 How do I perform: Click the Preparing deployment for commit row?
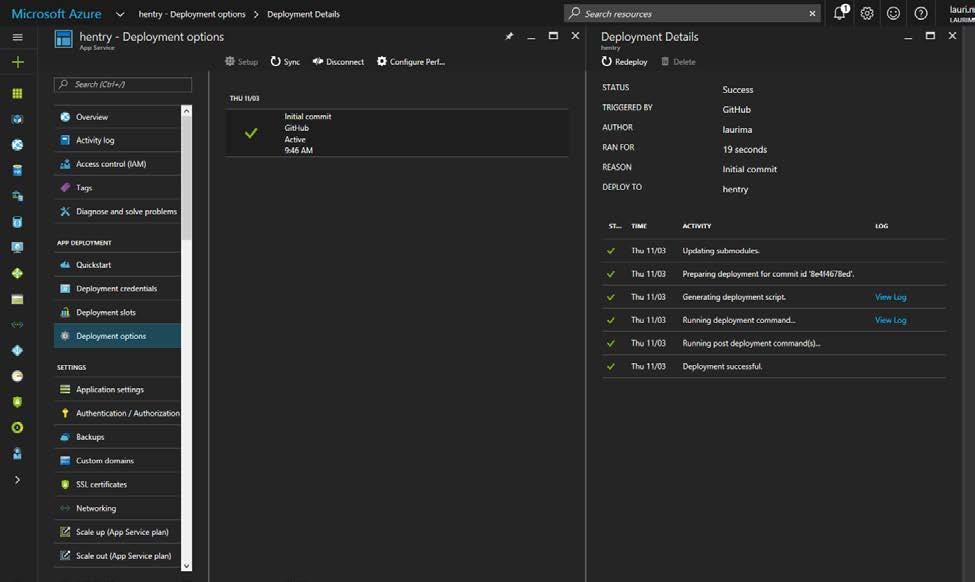pyautogui.click(x=774, y=274)
